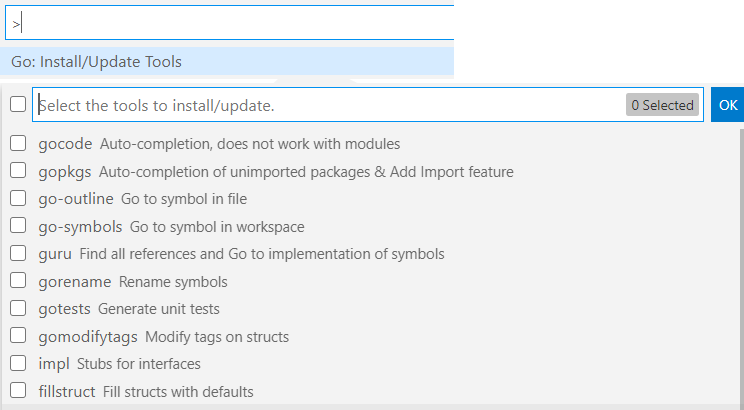The width and height of the screenshot is (744, 410).
Task: Focus the command palette input box
Action: click(x=230, y=23)
